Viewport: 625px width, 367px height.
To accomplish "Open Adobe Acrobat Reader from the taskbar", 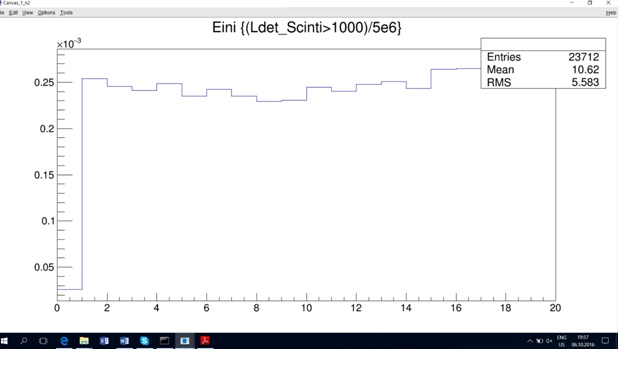I will (205, 341).
